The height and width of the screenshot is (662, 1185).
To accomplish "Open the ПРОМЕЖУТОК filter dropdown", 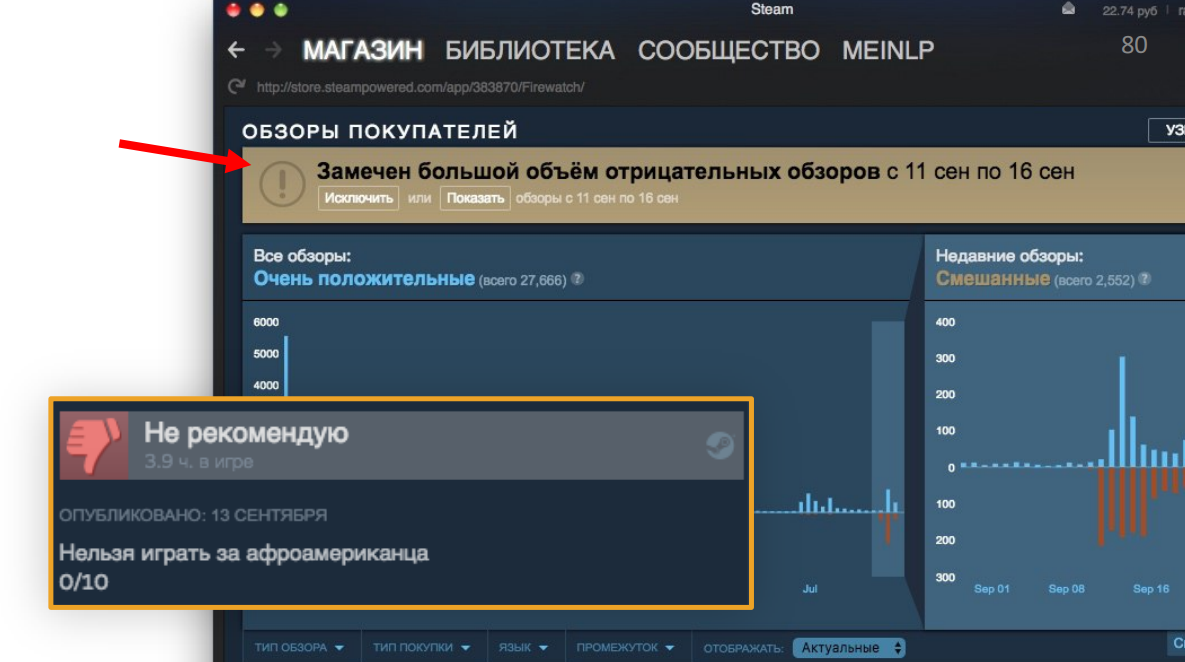I will coord(627,647).
